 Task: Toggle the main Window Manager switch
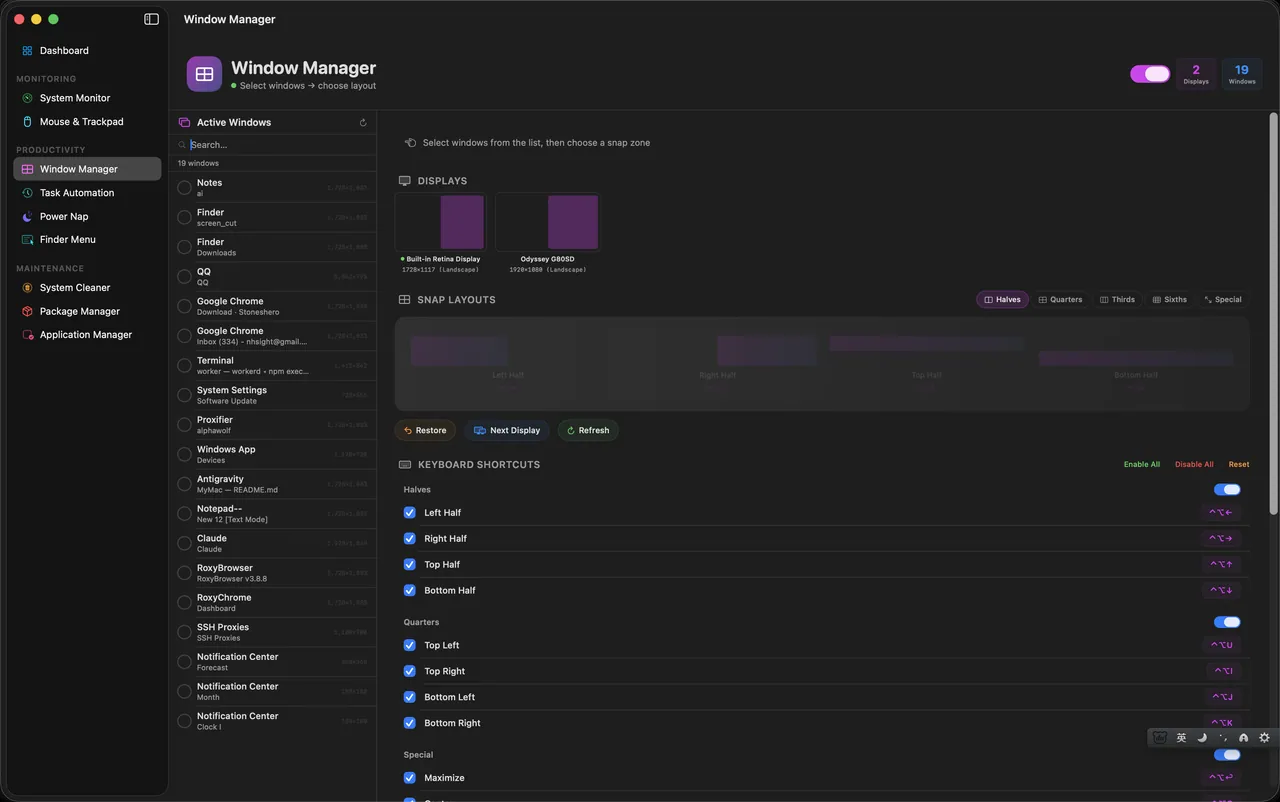pos(1150,74)
